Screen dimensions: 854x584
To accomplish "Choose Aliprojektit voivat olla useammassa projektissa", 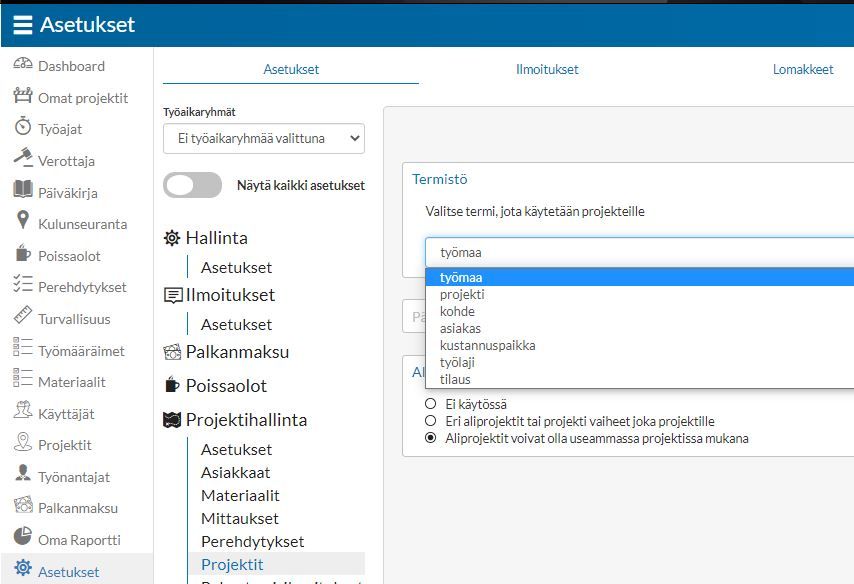I will tap(430, 438).
